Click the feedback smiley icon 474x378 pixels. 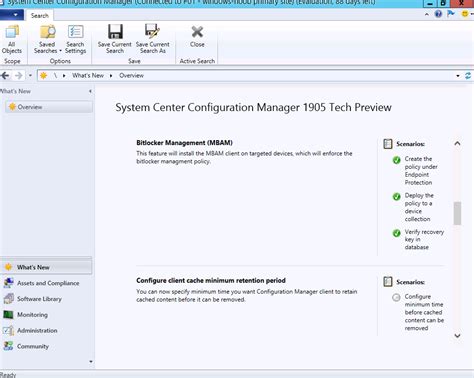tap(465, 14)
